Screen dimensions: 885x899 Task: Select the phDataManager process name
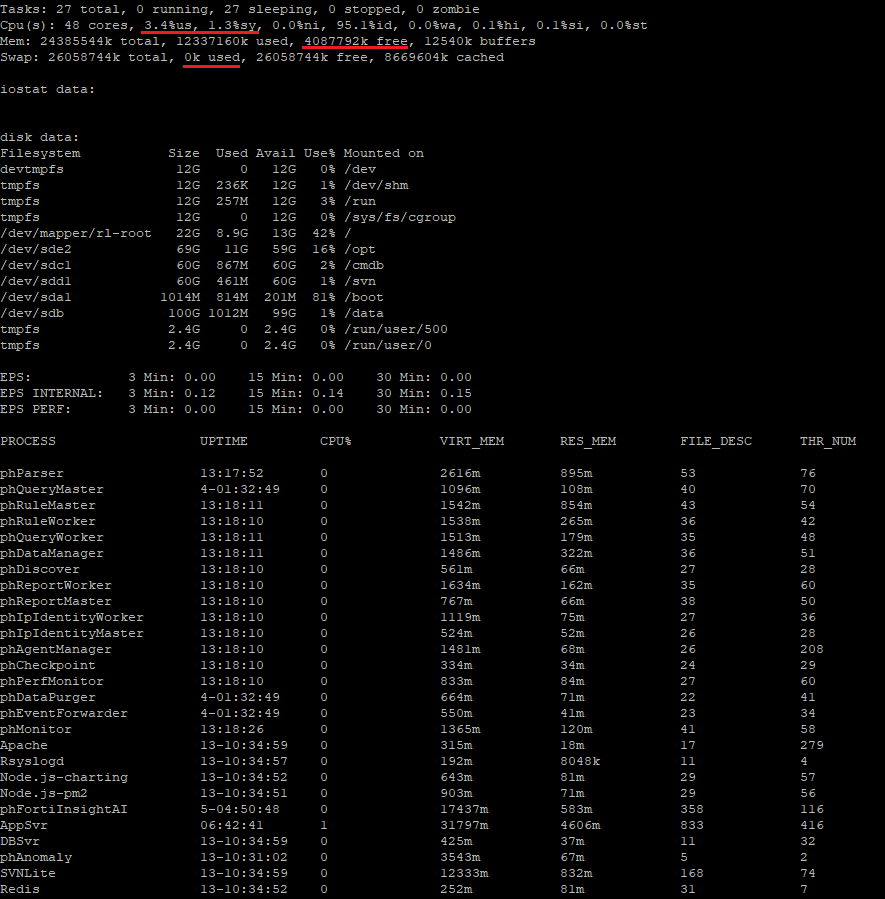(x=52, y=554)
